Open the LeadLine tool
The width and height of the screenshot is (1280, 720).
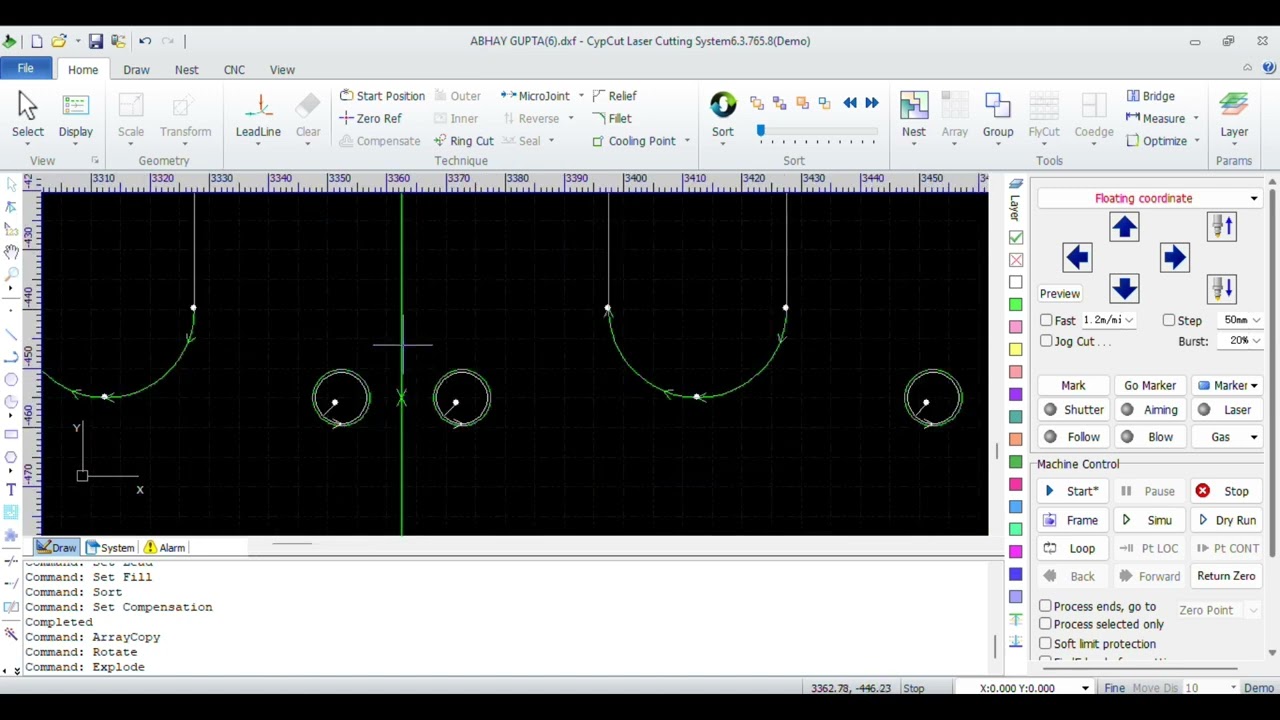[x=258, y=115]
